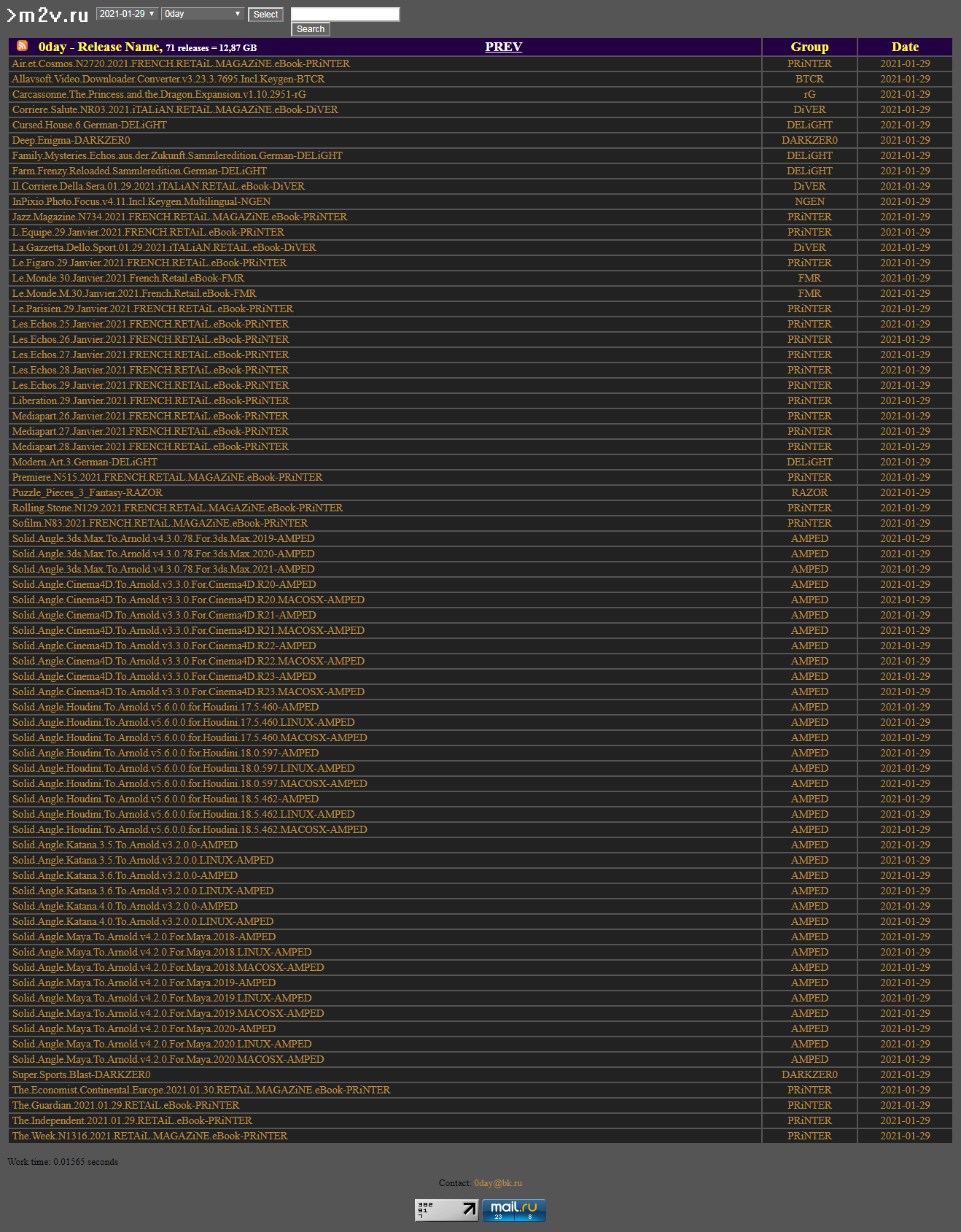Click the Date column header
The width and height of the screenshot is (961, 1232).
tap(905, 47)
